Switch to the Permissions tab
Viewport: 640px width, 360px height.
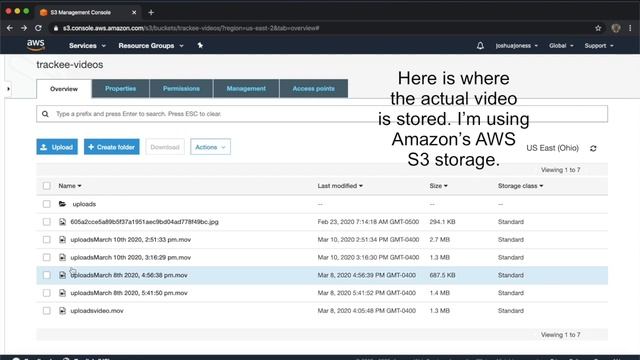181,89
